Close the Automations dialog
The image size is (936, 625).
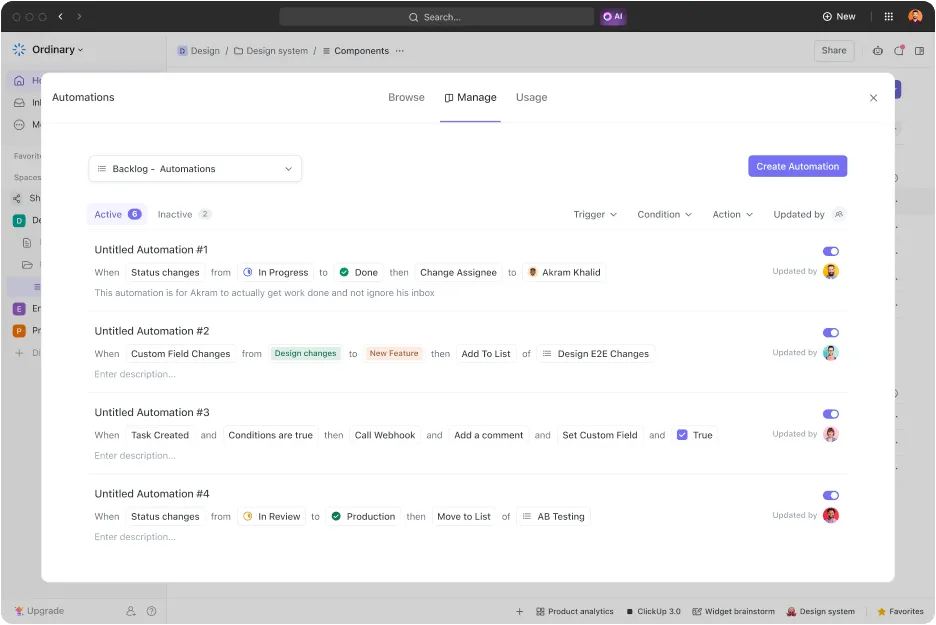coord(873,98)
